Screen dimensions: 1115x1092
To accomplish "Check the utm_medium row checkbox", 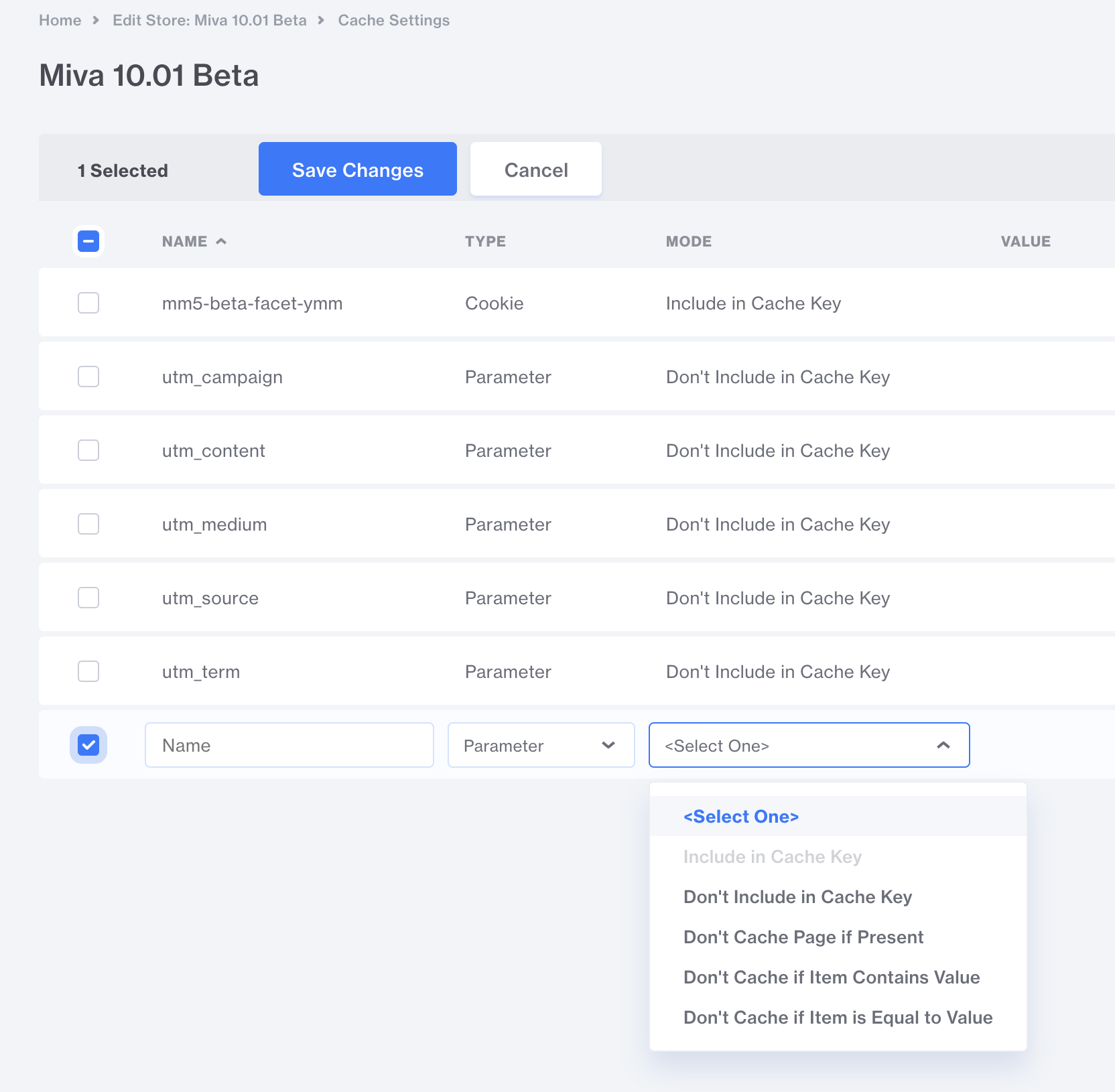I will click(x=88, y=524).
